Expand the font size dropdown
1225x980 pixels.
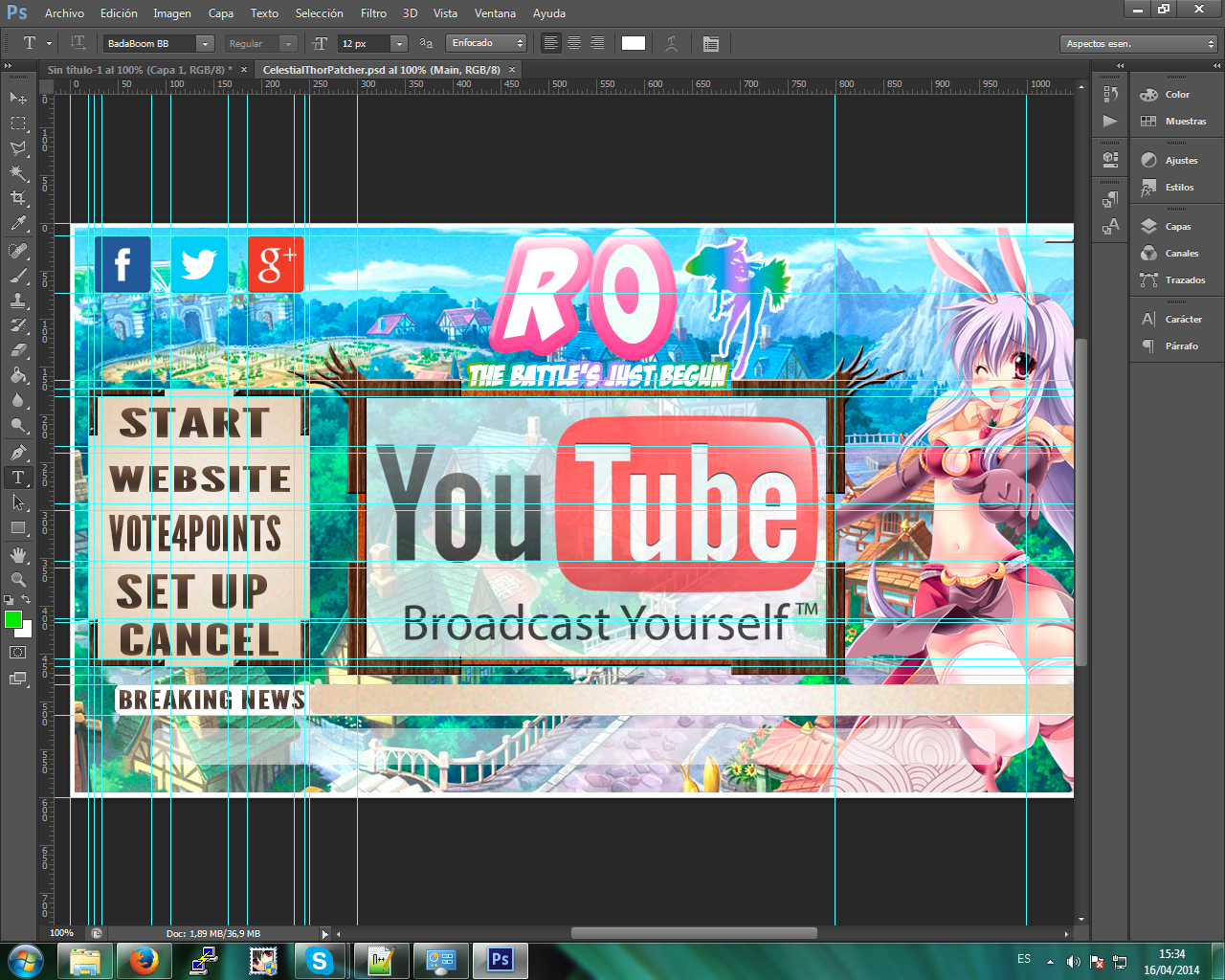[399, 43]
